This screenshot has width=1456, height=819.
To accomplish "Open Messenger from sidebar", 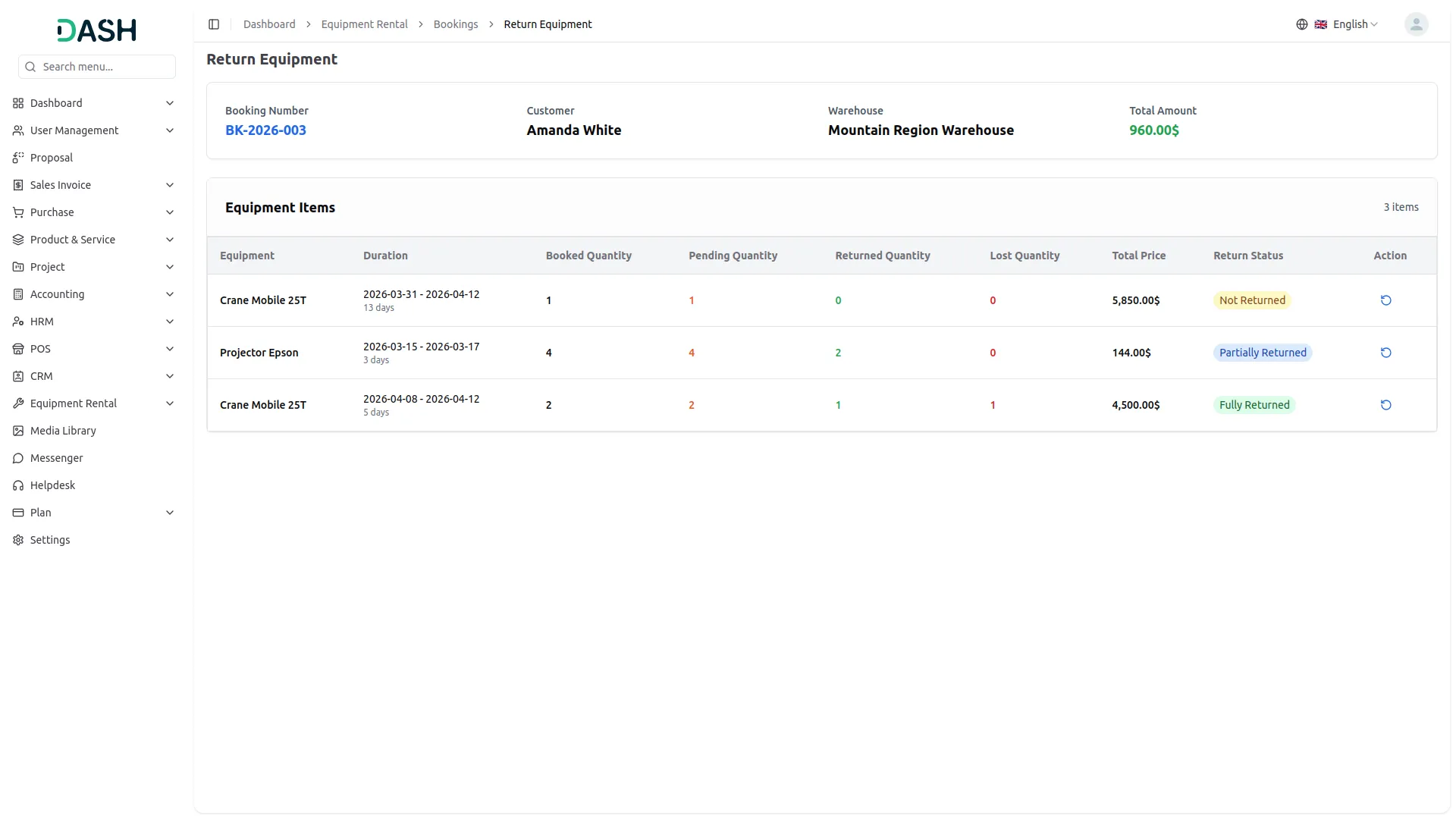I will [x=56, y=458].
